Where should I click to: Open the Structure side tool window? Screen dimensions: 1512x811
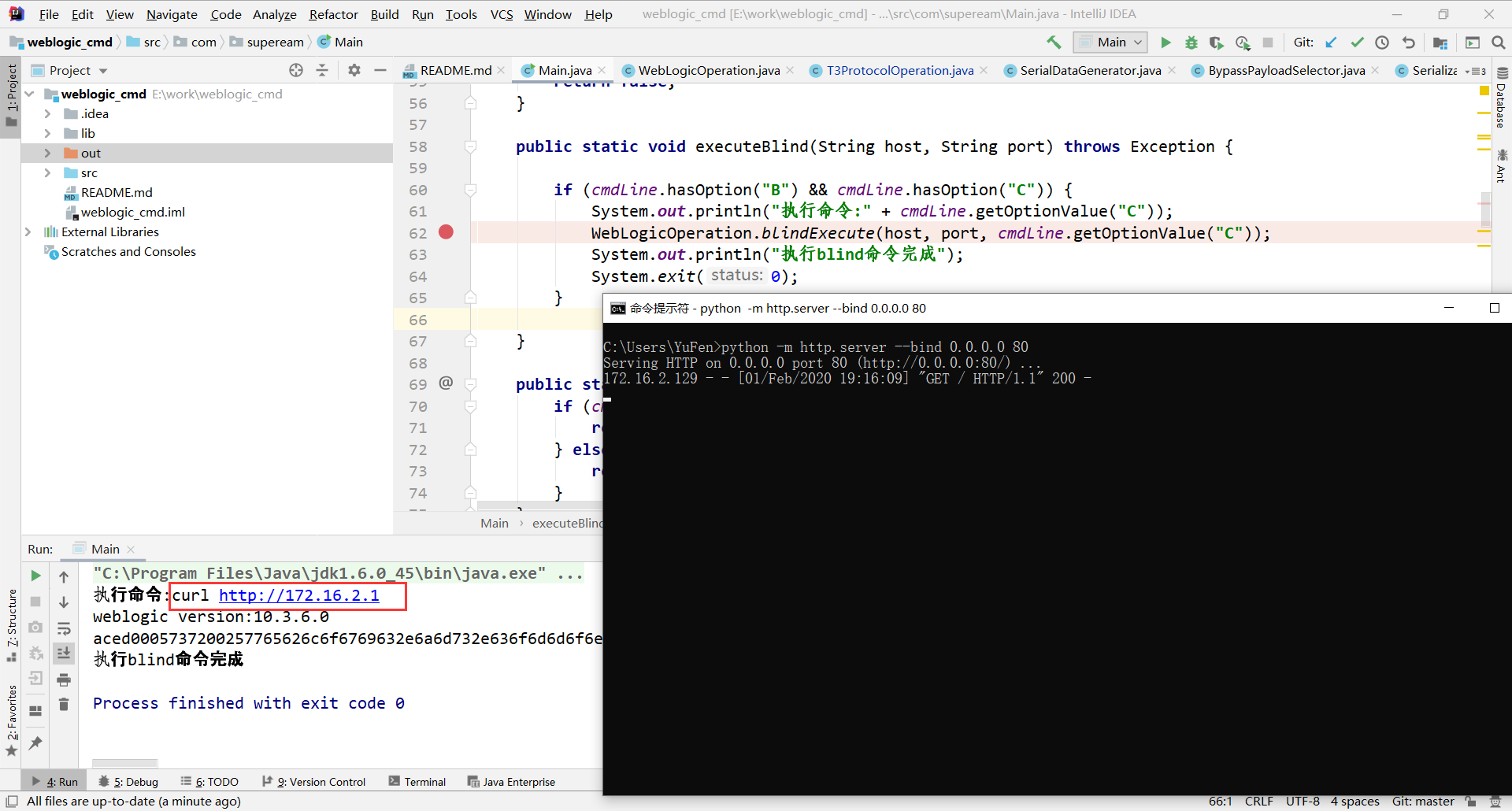[12, 624]
